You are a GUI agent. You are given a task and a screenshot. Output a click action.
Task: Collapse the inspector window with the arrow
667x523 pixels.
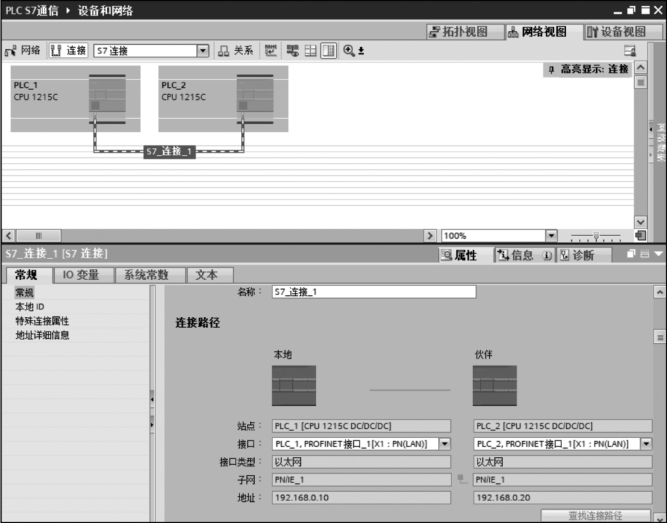(x=658, y=254)
